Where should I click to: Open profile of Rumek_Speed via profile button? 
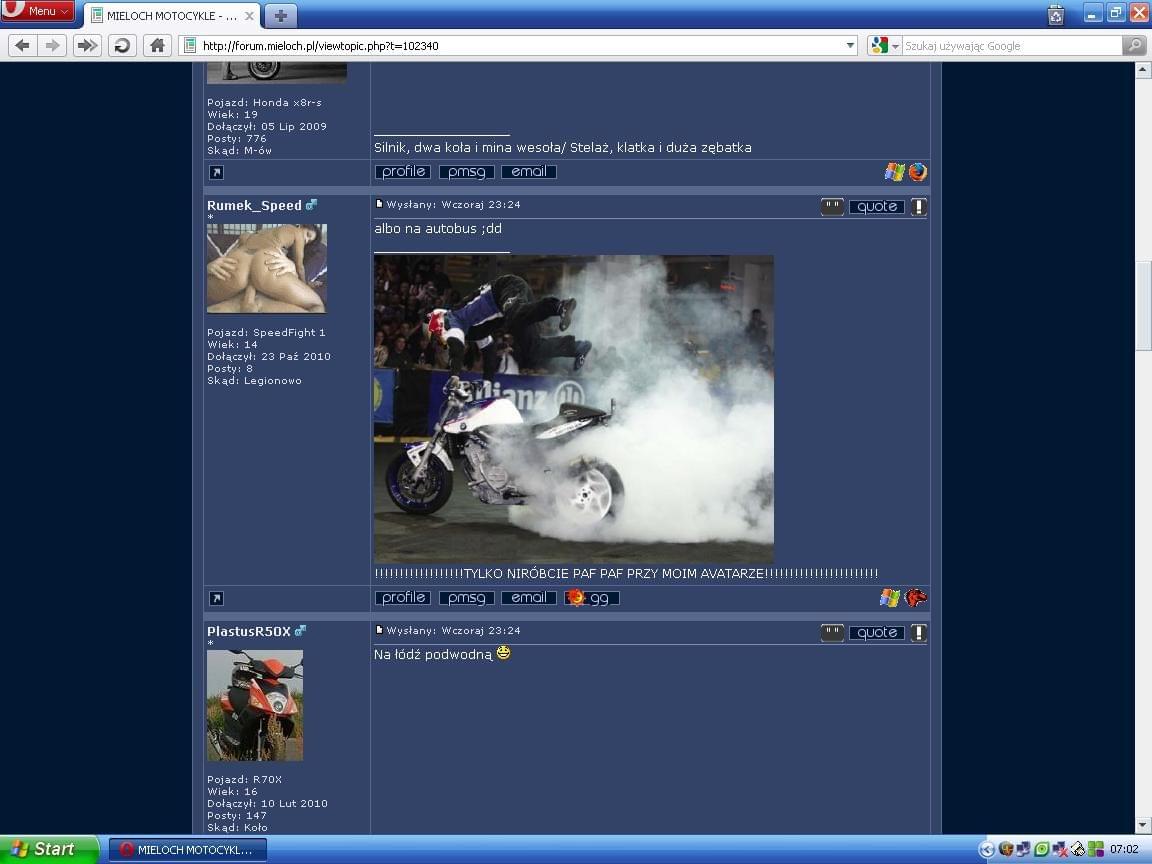point(403,598)
